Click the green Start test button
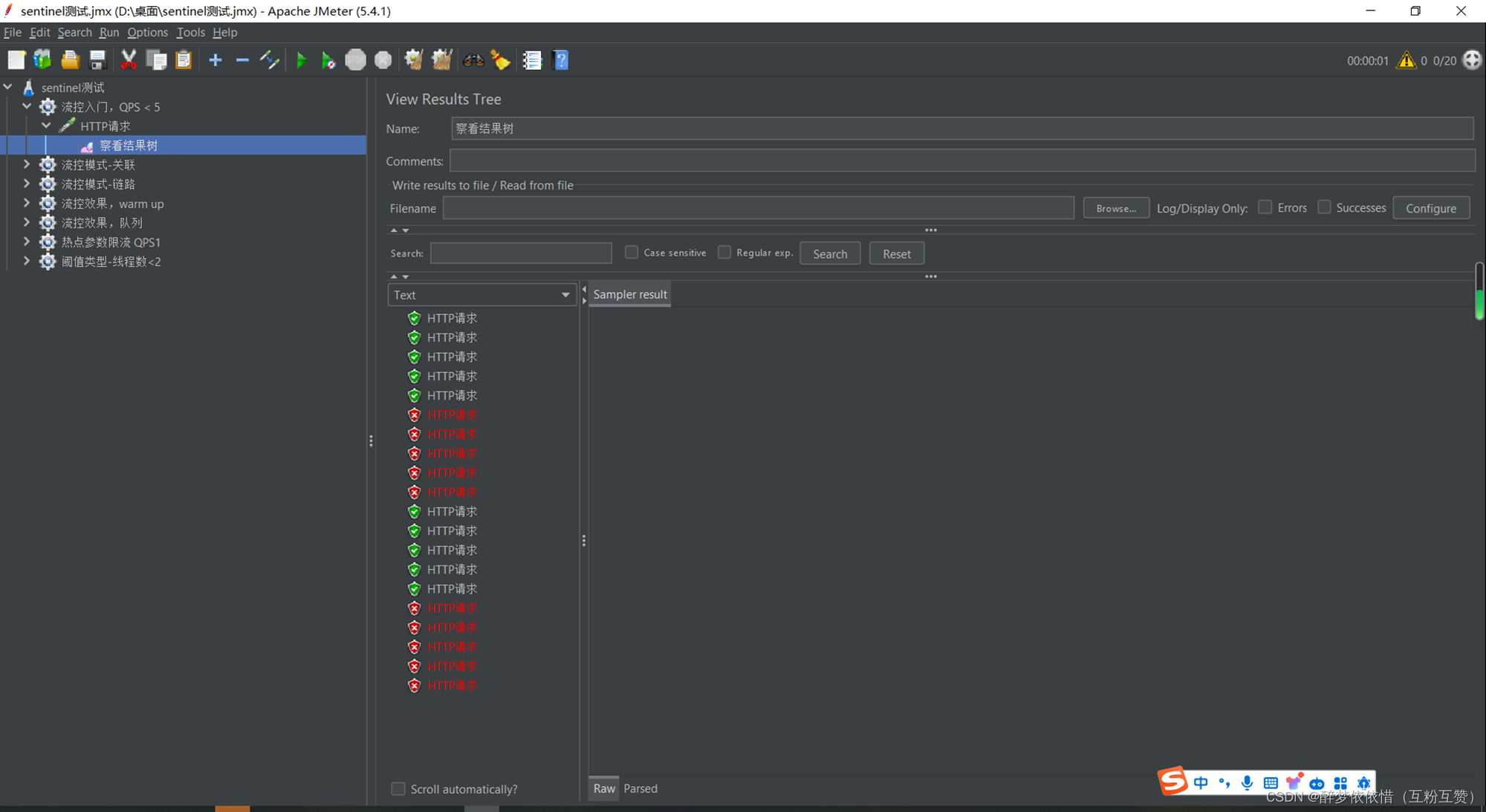Image resolution: width=1486 pixels, height=812 pixels. click(x=301, y=60)
